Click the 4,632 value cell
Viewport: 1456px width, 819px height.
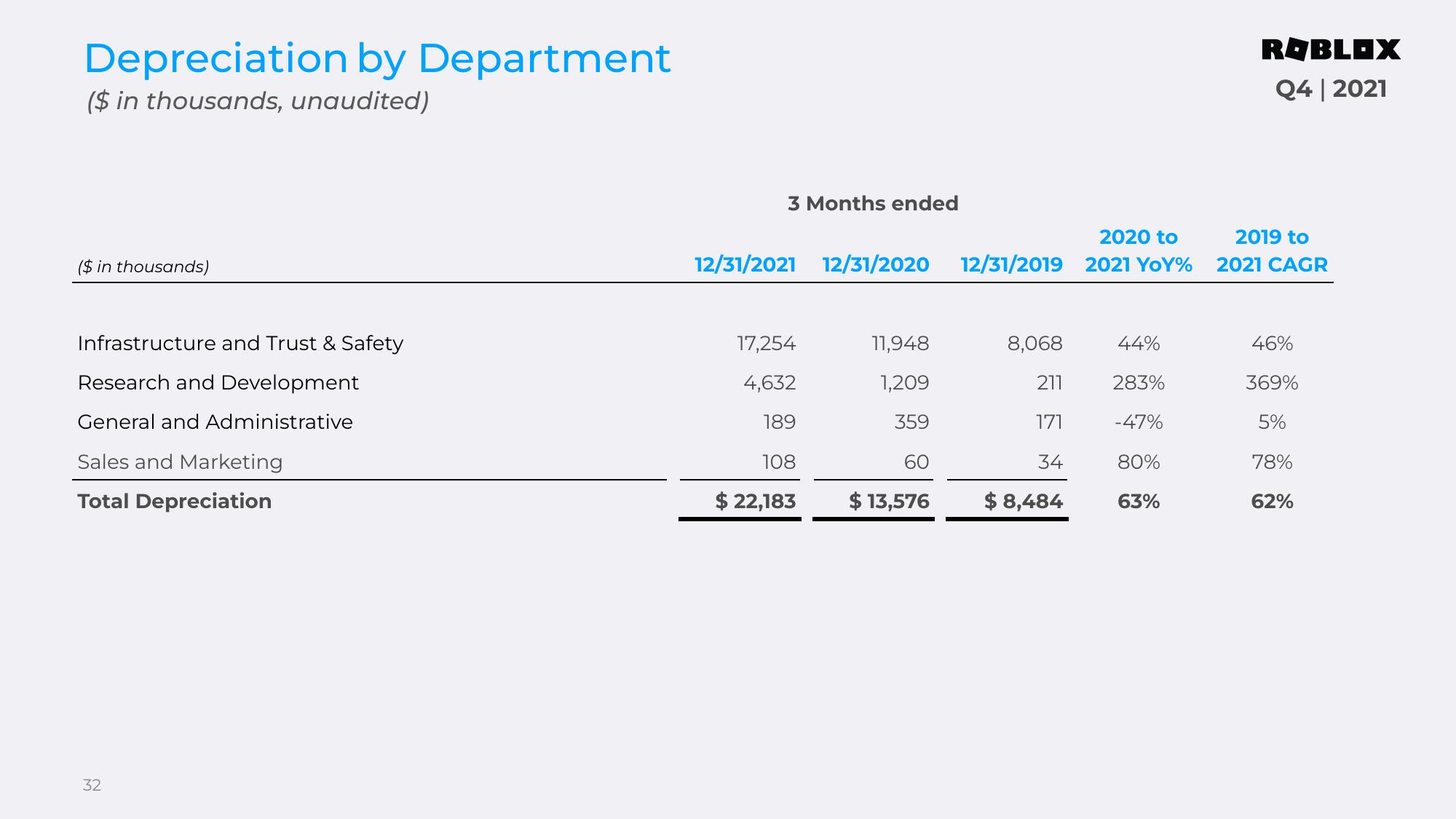pos(769,383)
